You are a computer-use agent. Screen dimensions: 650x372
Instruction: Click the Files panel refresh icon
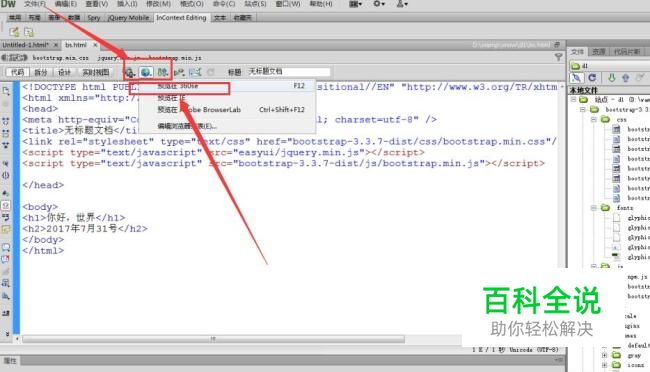click(592, 78)
